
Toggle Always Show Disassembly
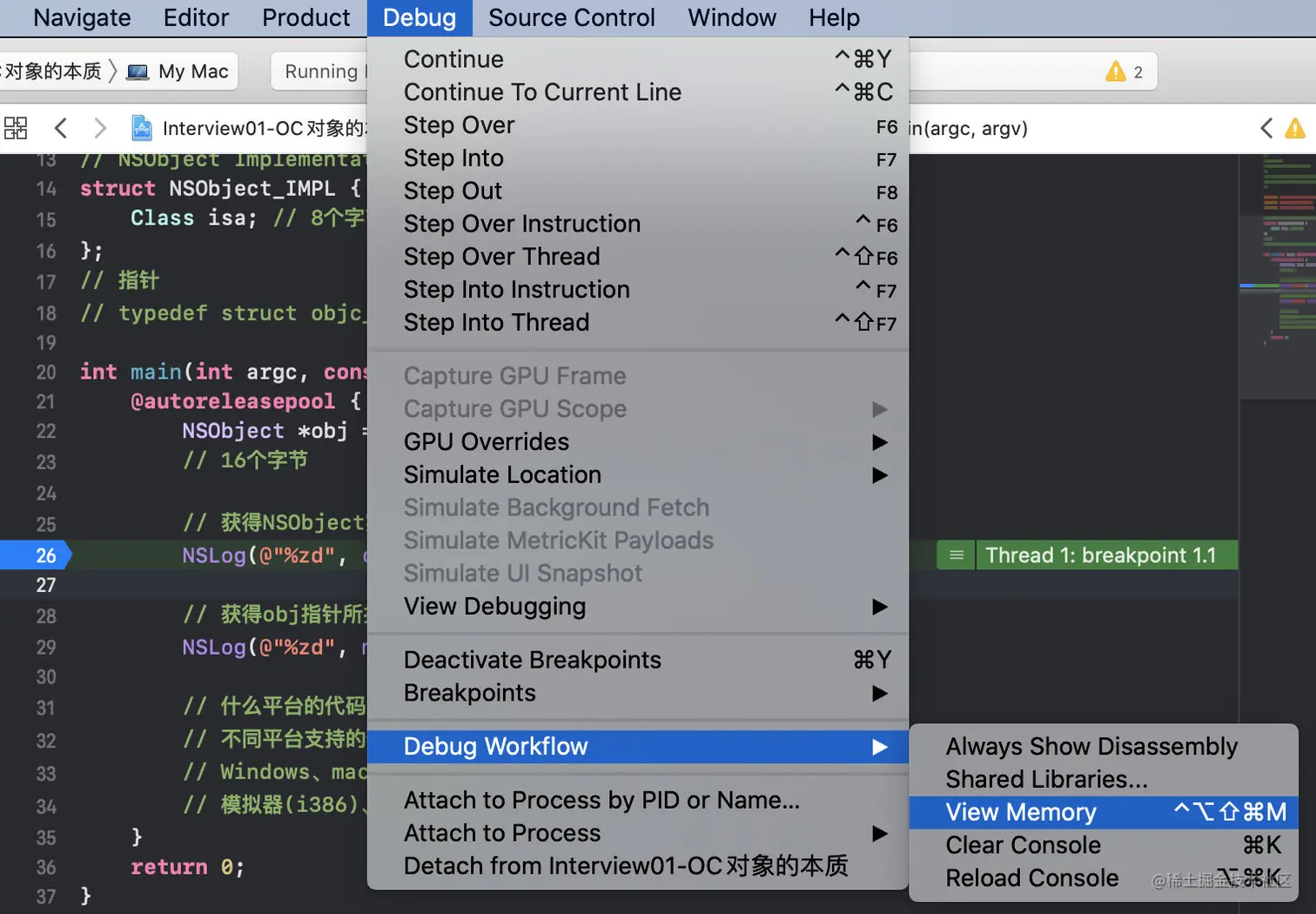[1104, 747]
